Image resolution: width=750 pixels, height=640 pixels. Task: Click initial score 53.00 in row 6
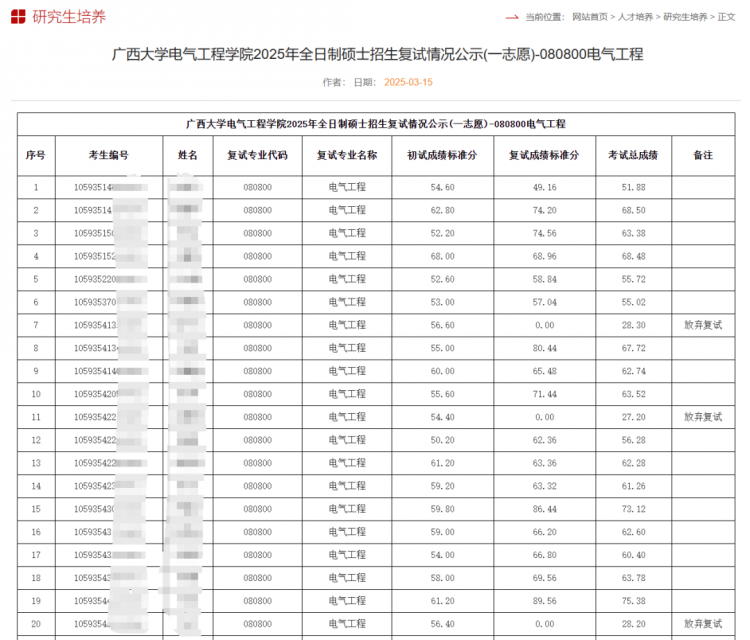(x=442, y=302)
